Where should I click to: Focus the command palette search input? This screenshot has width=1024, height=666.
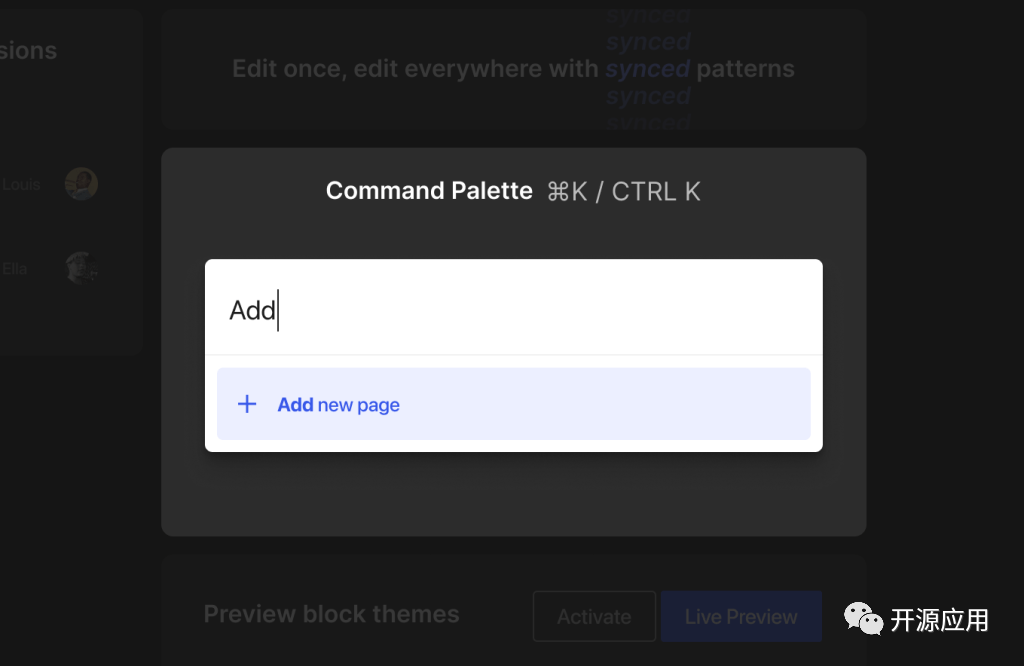point(513,309)
